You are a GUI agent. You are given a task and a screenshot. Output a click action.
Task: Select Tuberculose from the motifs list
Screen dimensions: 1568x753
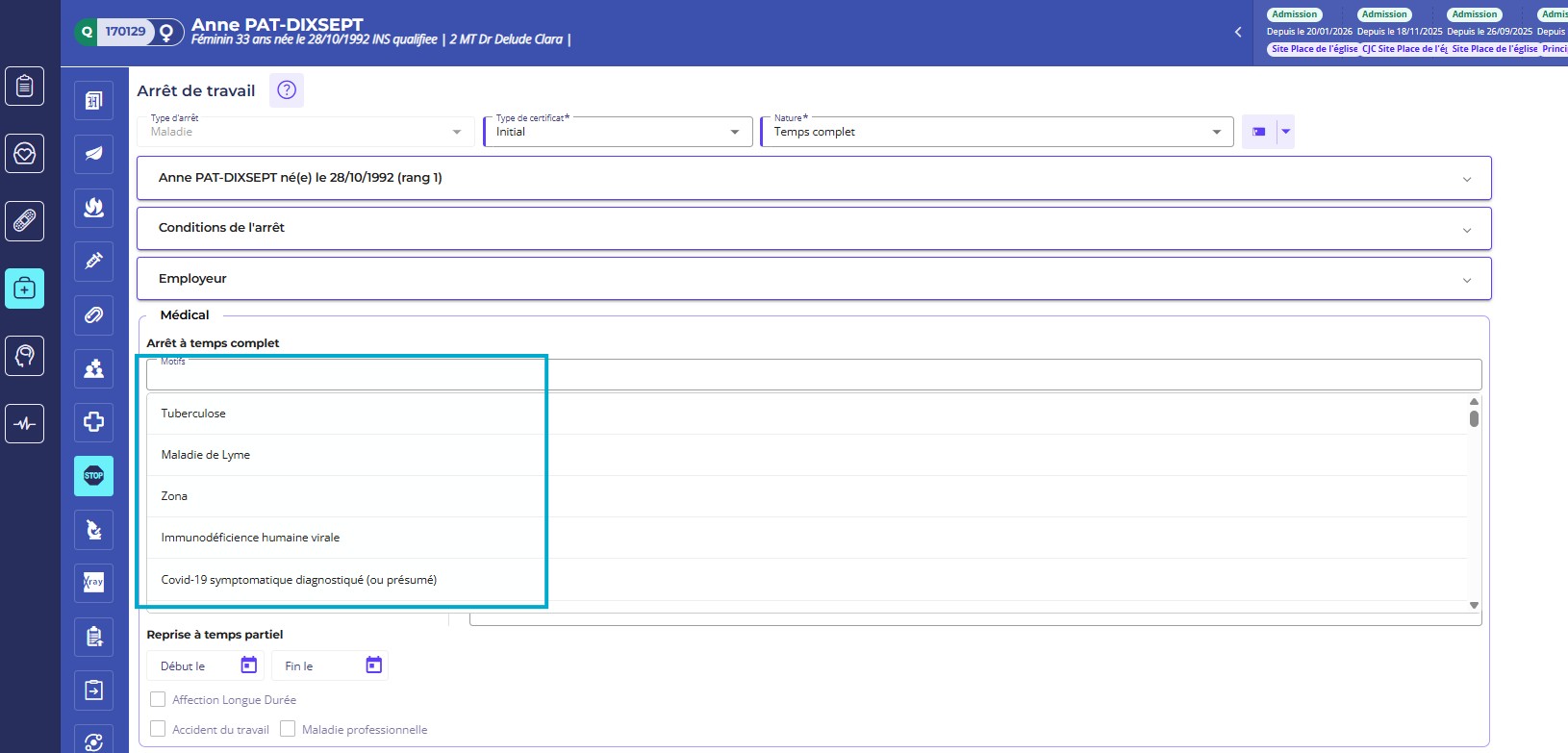pyautogui.click(x=193, y=414)
